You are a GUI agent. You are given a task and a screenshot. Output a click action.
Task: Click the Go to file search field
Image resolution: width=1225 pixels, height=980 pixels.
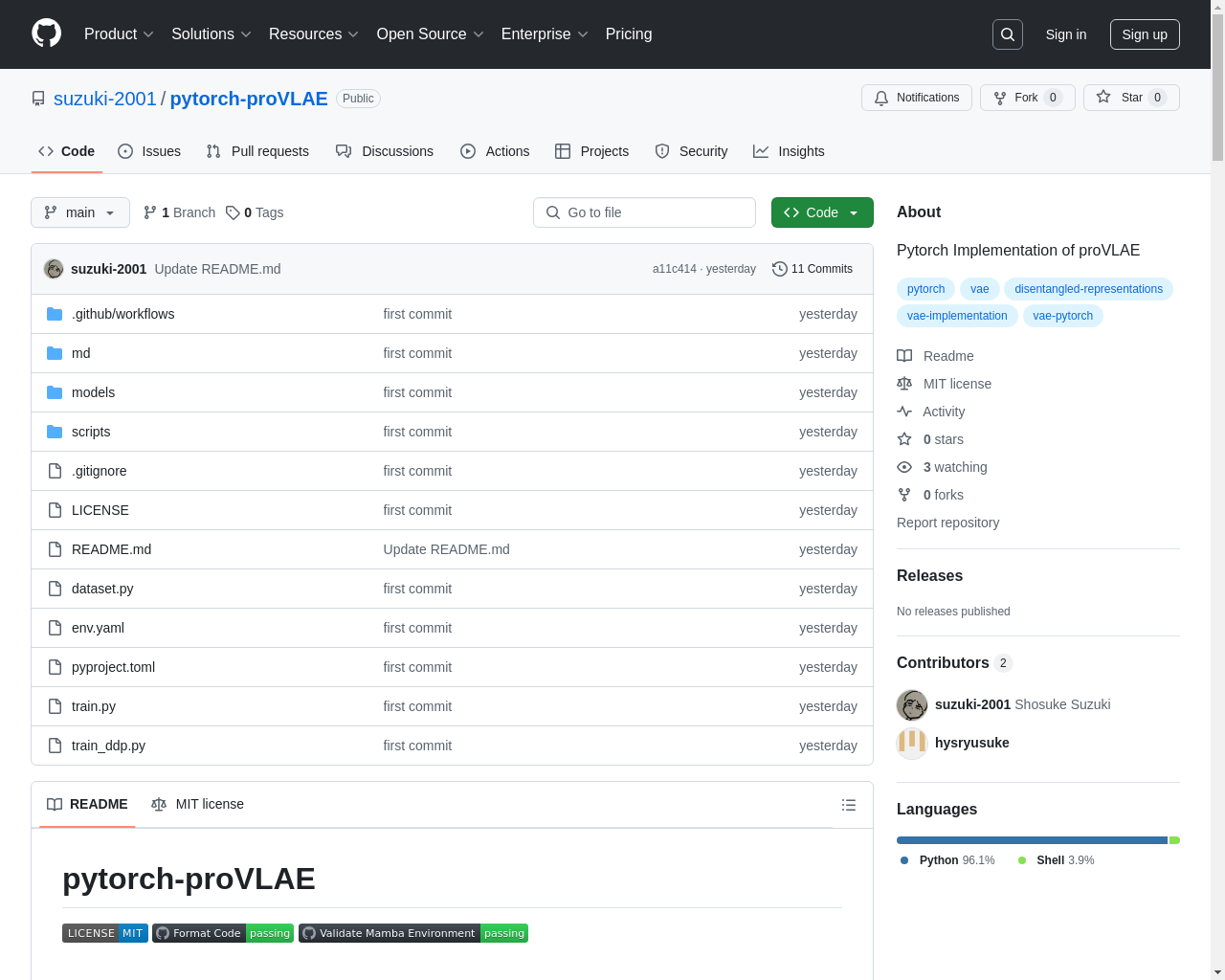tap(644, 212)
